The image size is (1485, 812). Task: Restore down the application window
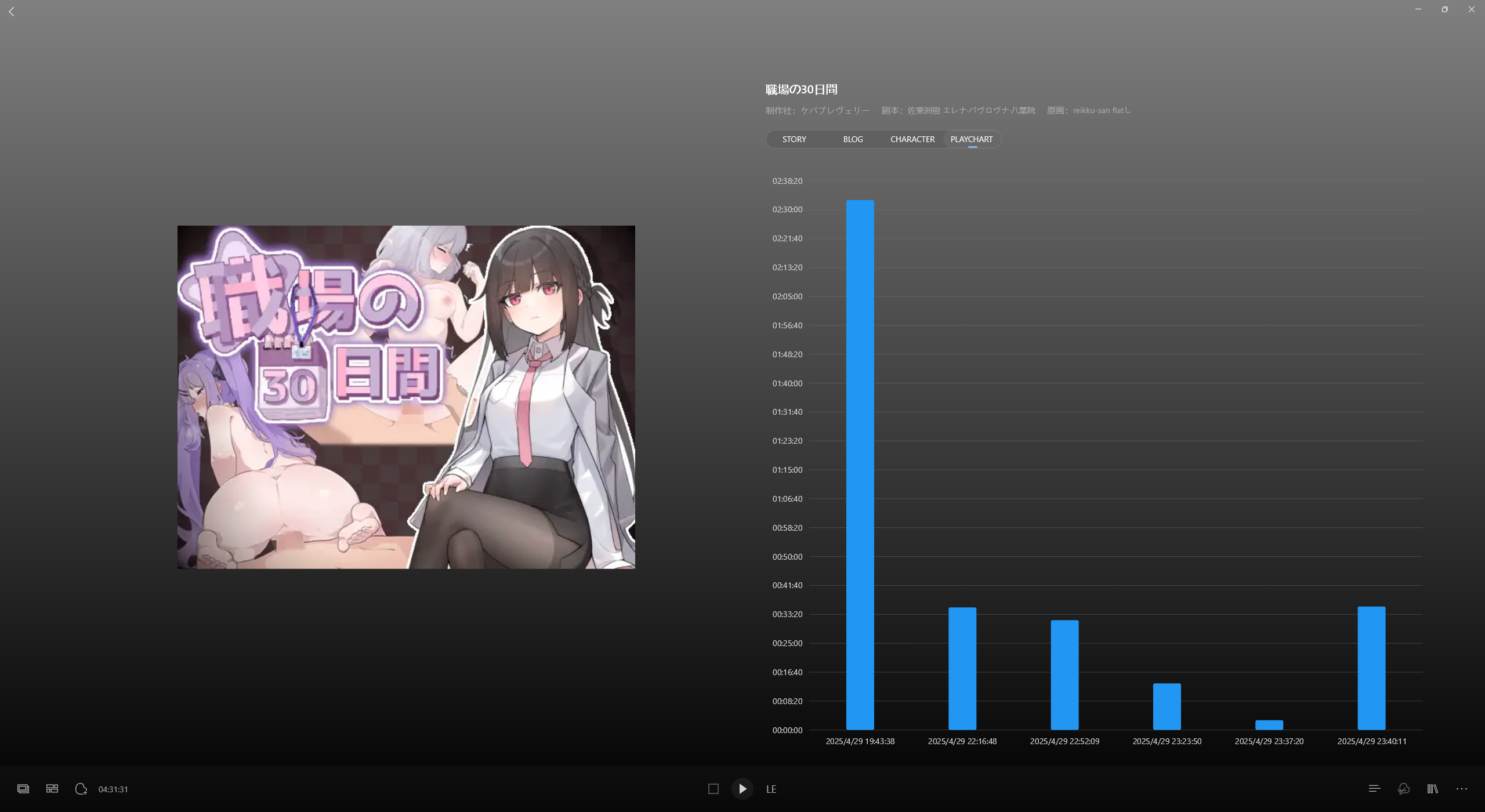click(x=1445, y=9)
